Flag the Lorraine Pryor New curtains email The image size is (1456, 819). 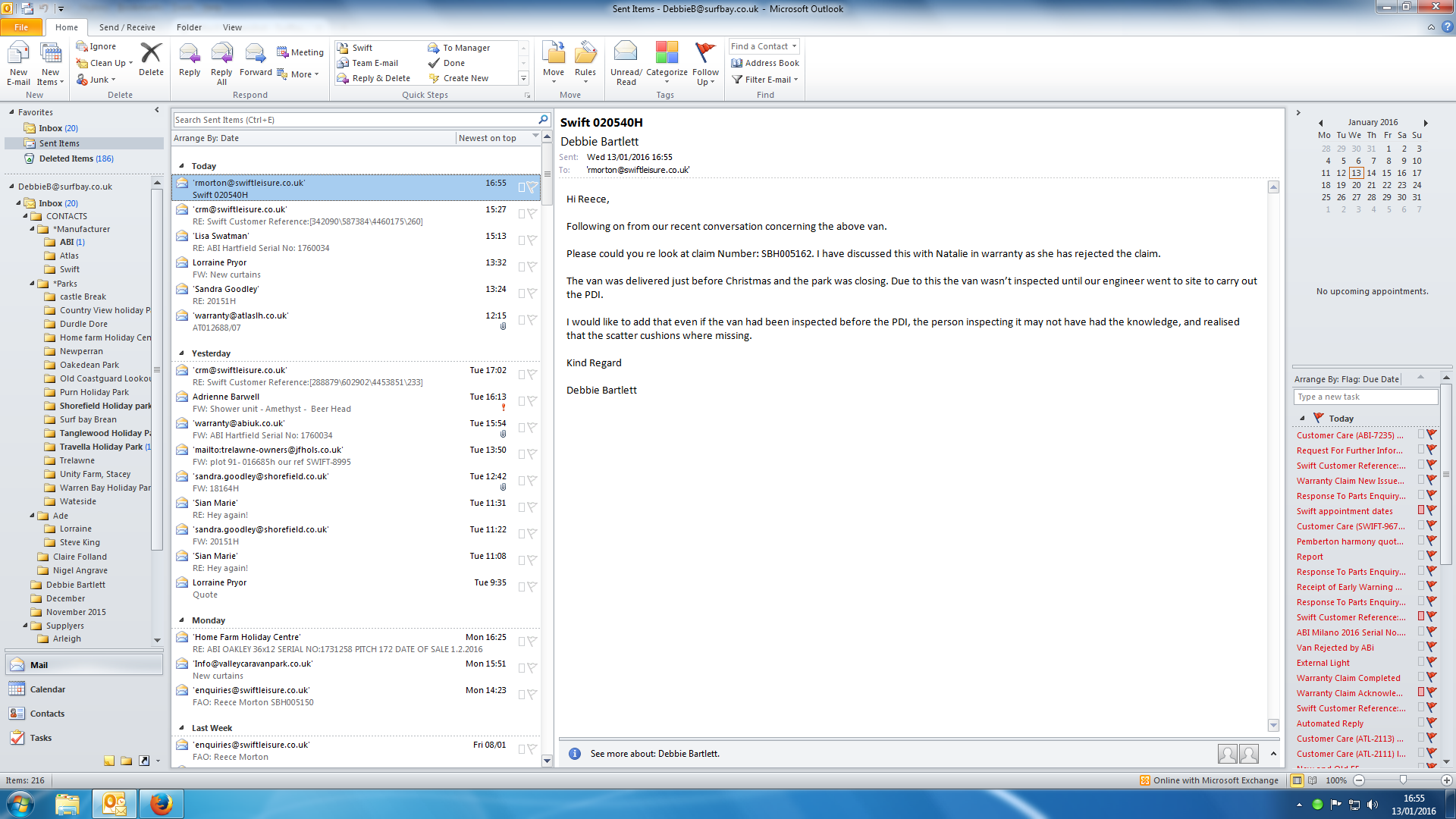tap(532, 267)
